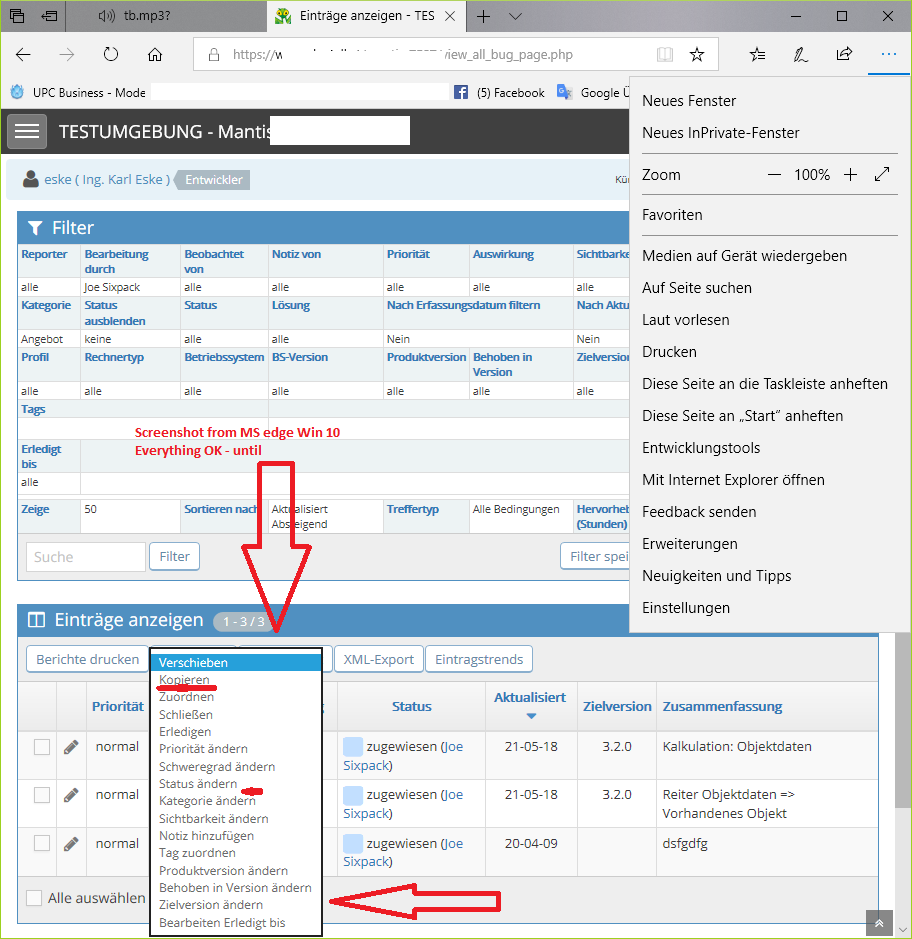Open the MantisBT hamburger sidebar menu
This screenshot has width=912, height=939.
point(27,131)
